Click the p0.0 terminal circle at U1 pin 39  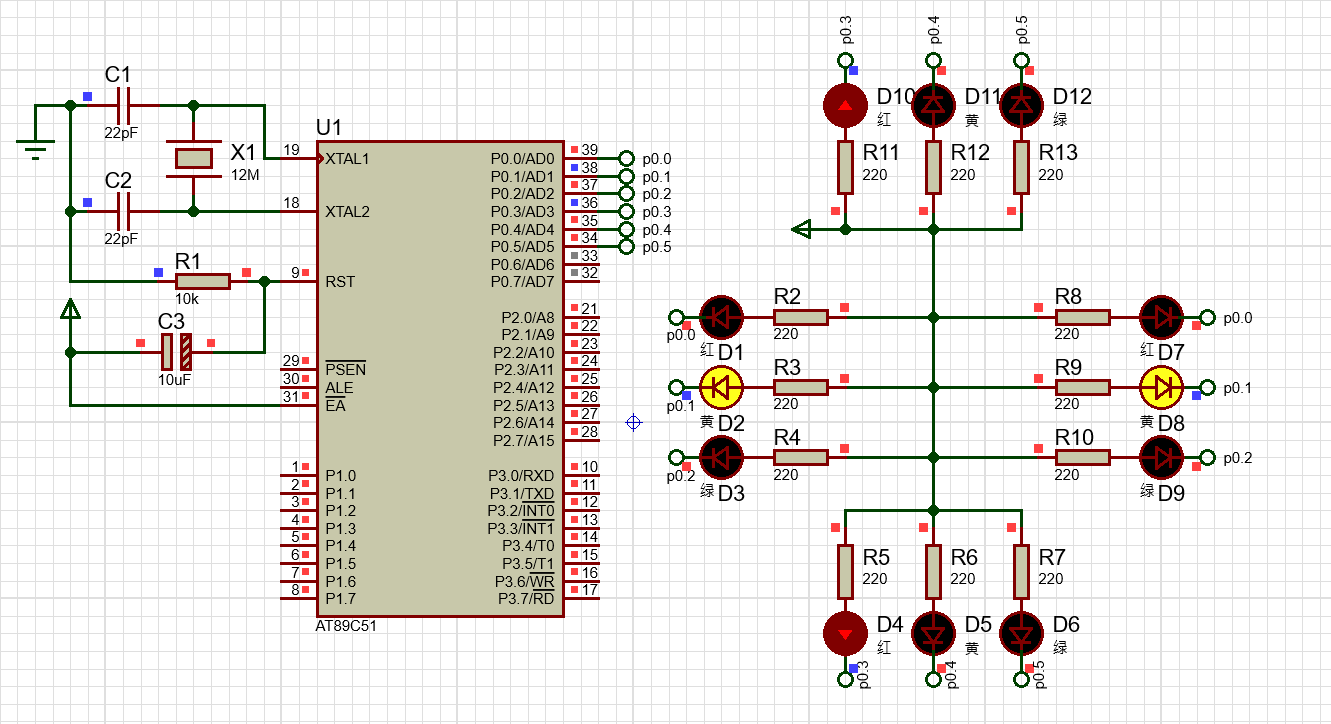(627, 159)
